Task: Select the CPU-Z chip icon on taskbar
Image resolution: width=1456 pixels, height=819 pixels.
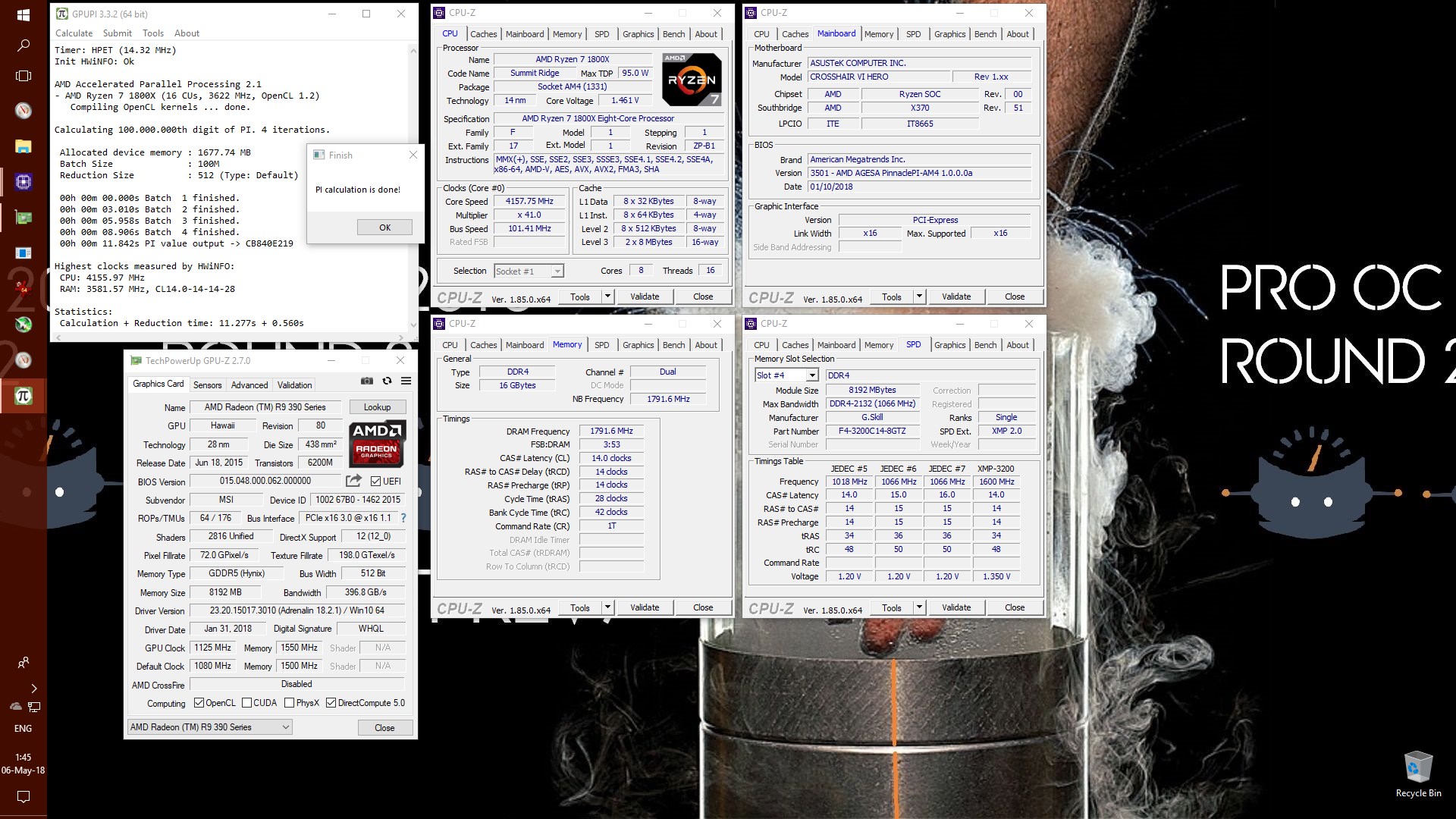Action: (24, 182)
